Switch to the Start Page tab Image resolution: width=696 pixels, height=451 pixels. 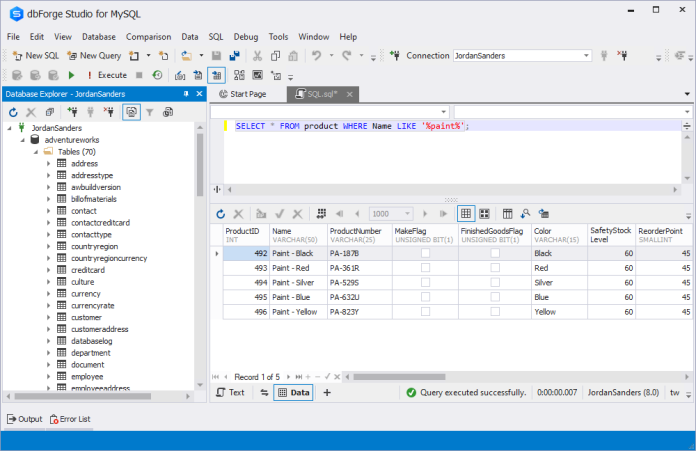point(247,94)
